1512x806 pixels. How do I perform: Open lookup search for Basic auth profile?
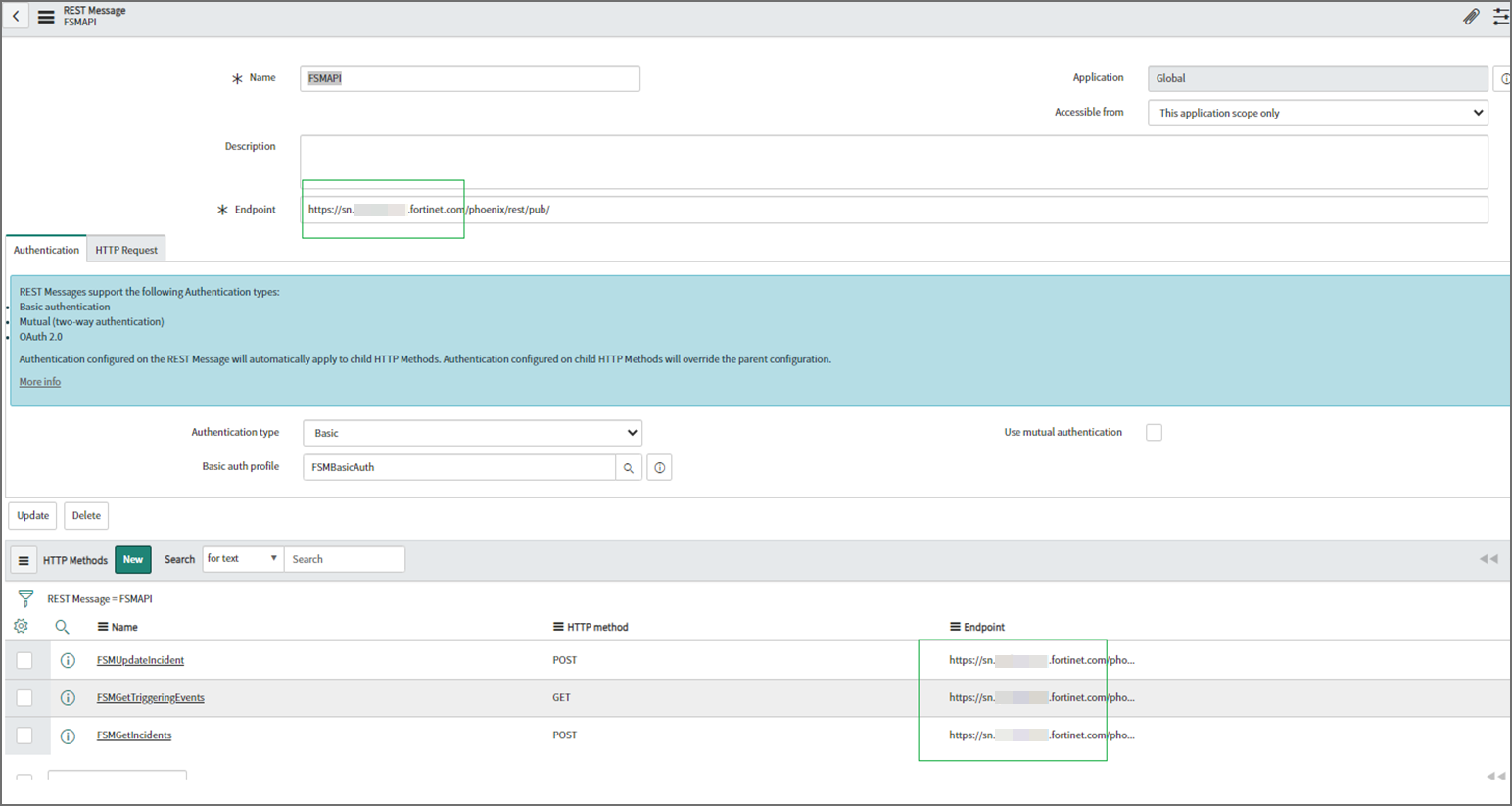tap(629, 468)
